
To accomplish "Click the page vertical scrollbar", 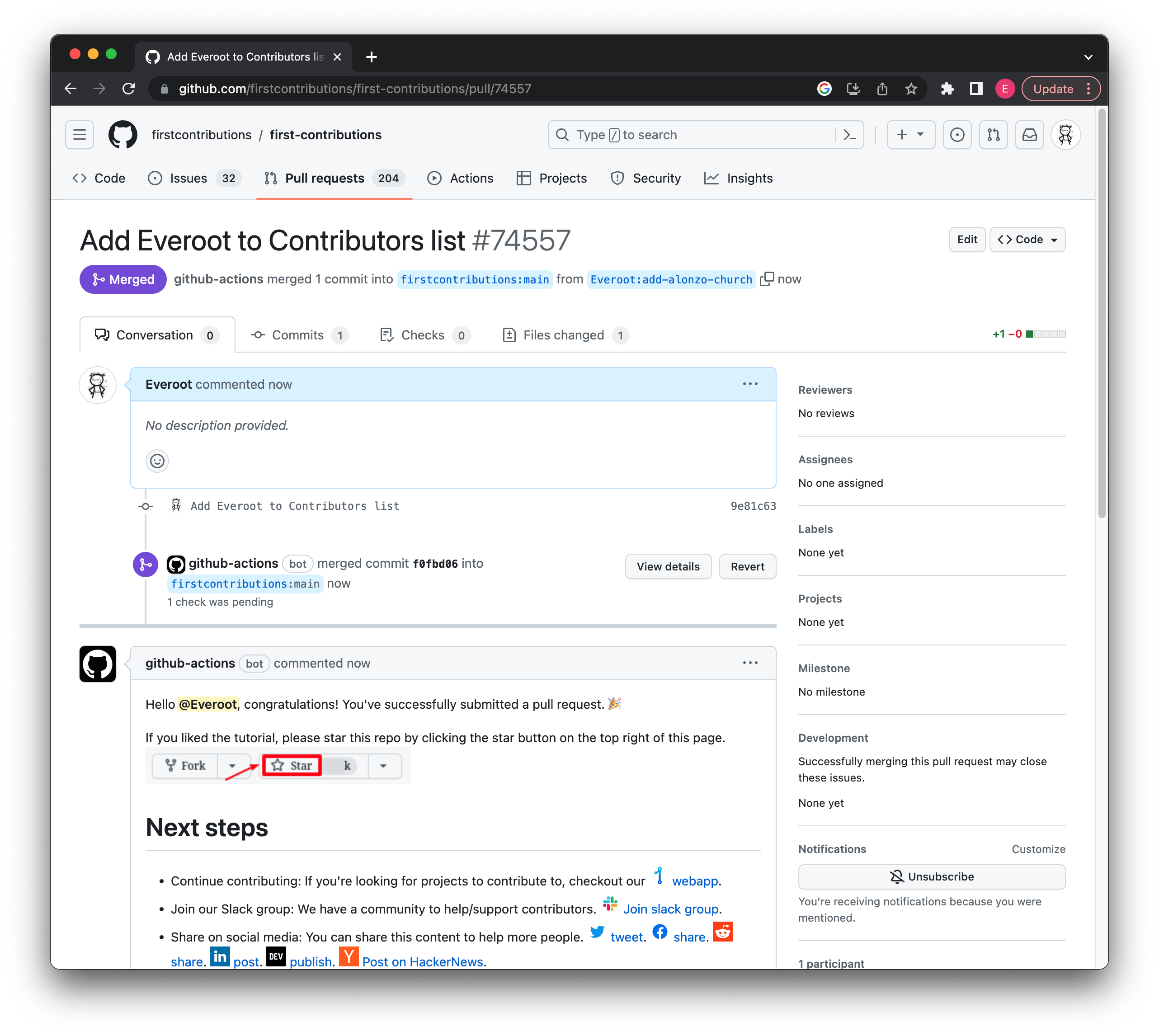I will point(1102,313).
